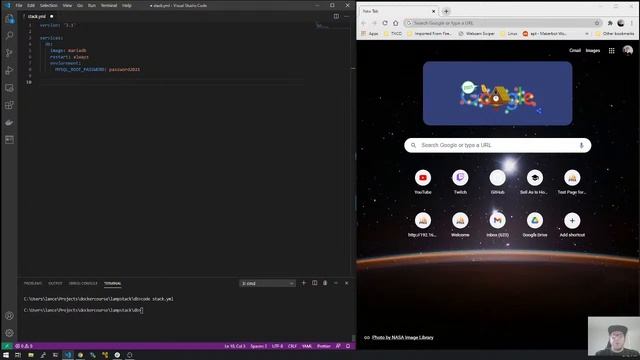Viewport: 640px width, 360px height.
Task: Change language mode YAML in status bar
Action: pos(307,346)
